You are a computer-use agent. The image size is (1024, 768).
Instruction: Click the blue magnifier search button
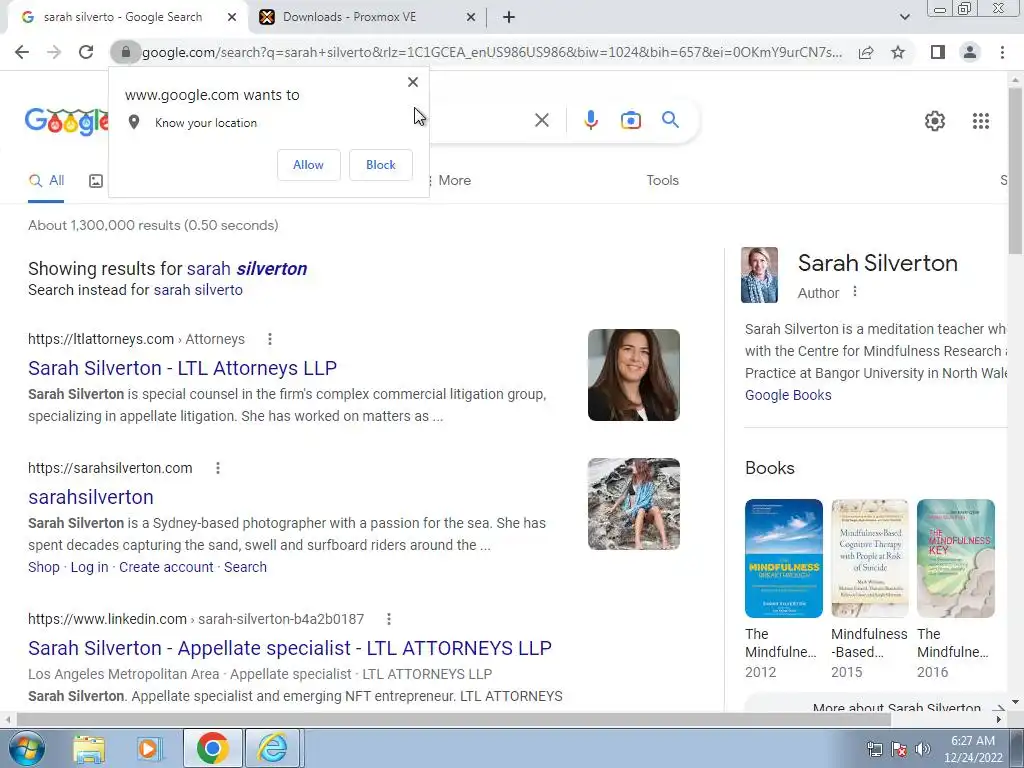click(670, 120)
